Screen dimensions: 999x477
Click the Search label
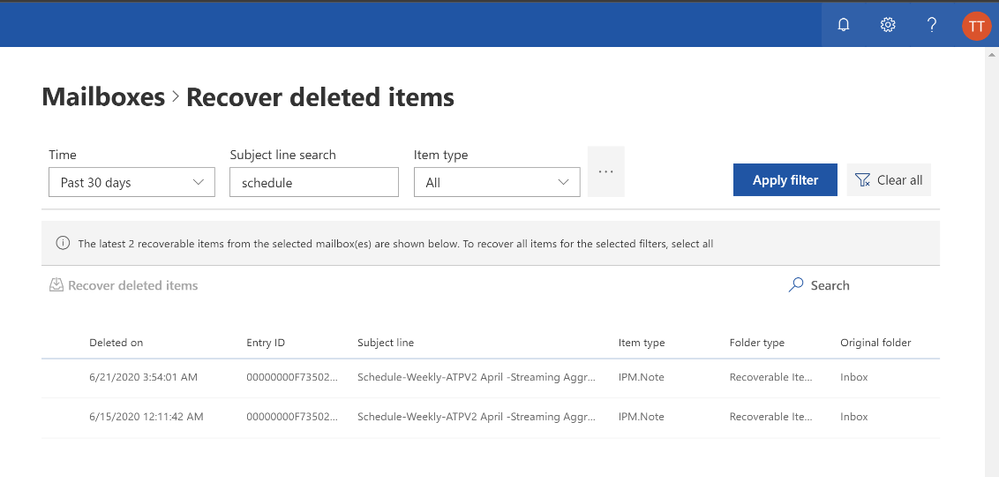(830, 285)
